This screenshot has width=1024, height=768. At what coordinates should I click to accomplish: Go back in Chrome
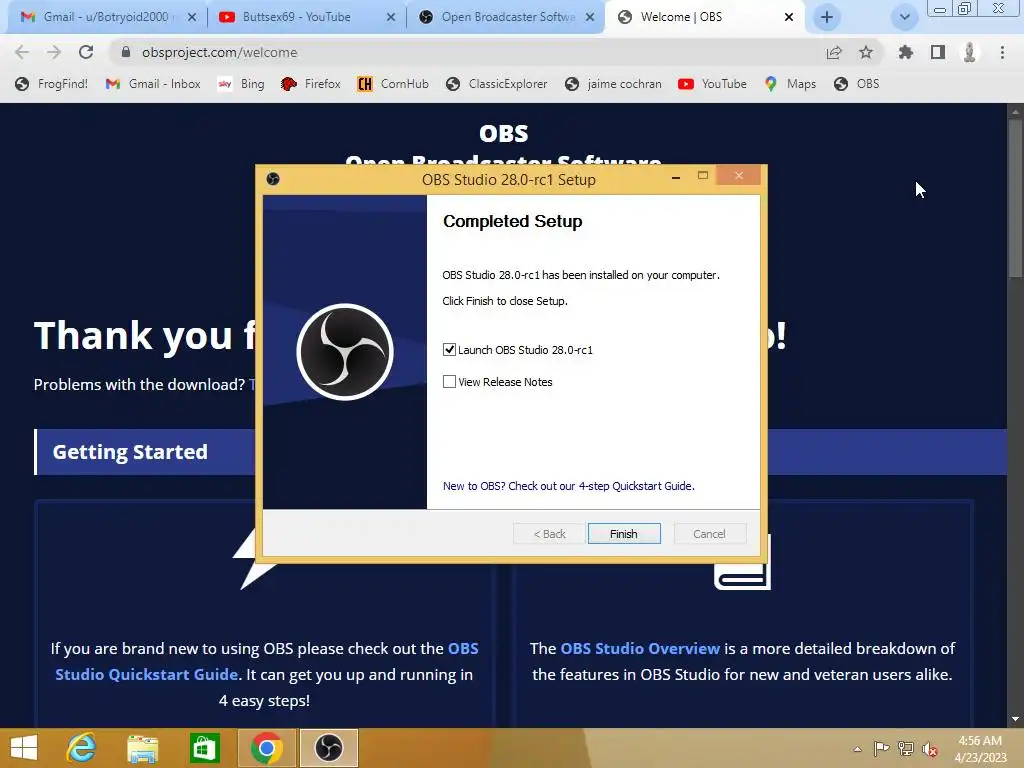(22, 52)
